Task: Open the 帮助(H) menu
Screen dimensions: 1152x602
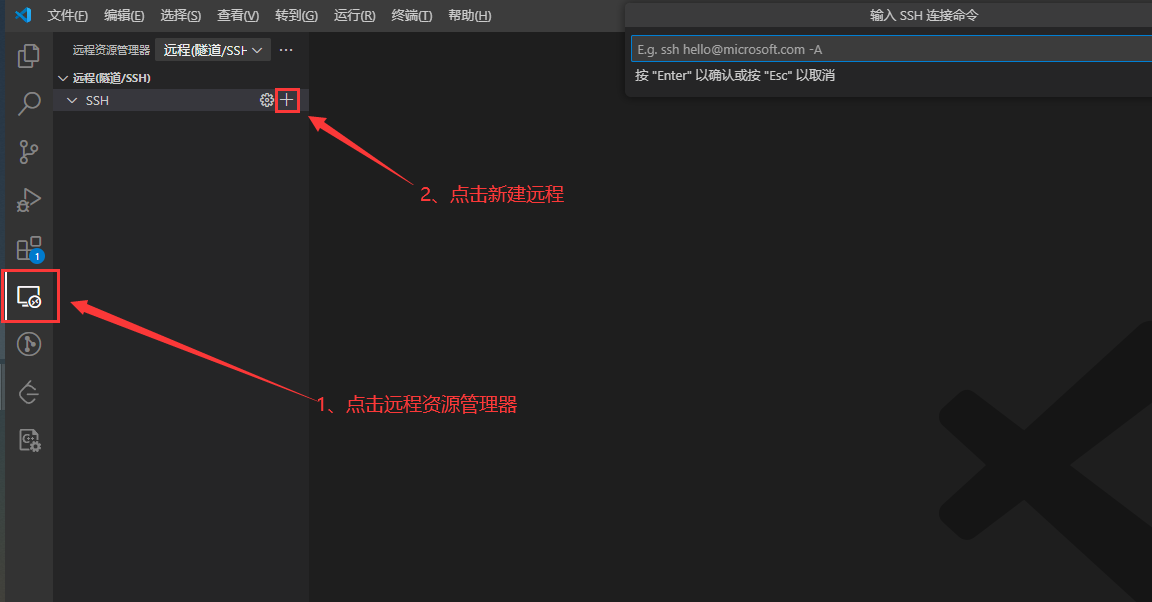Action: tap(470, 15)
